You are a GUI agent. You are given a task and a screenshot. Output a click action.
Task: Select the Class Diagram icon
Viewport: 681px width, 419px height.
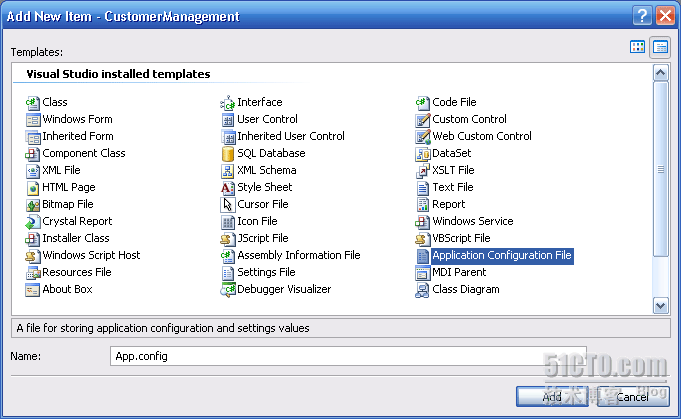[423, 290]
